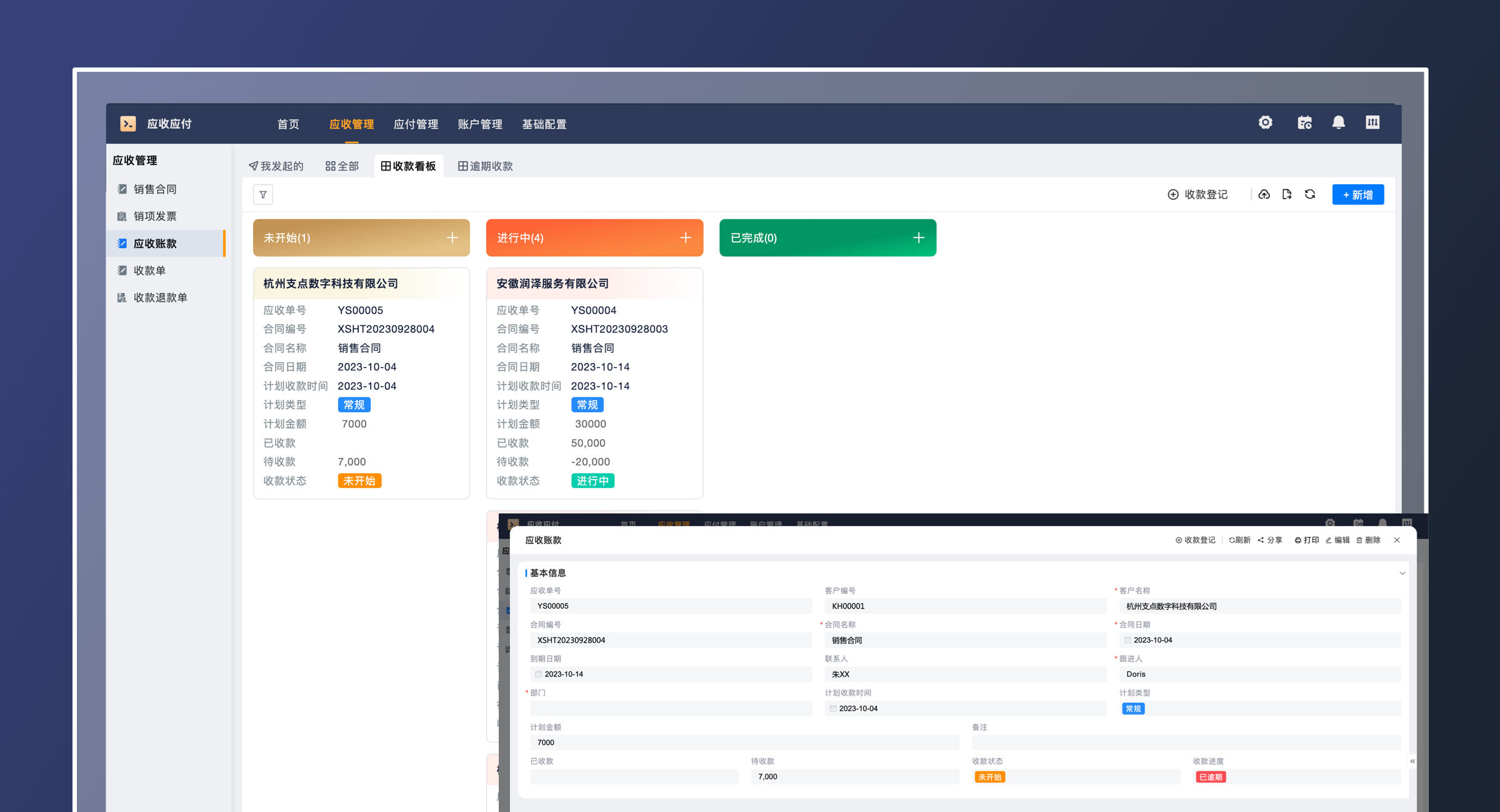Image resolution: width=1500 pixels, height=812 pixels.
Task: Open 应付管理 top menu
Action: (416, 124)
